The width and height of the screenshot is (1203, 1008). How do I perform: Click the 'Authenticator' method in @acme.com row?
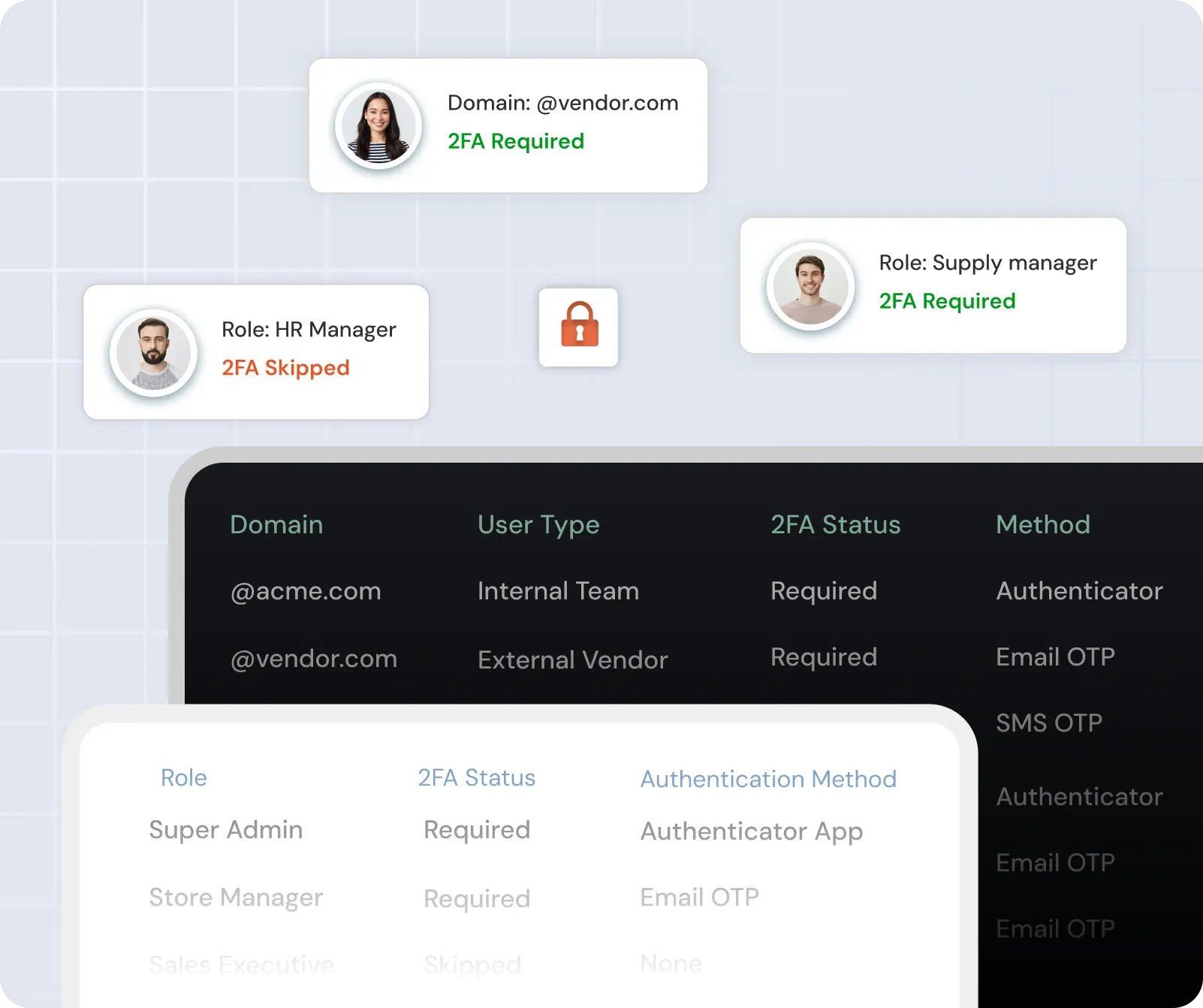(x=1079, y=591)
